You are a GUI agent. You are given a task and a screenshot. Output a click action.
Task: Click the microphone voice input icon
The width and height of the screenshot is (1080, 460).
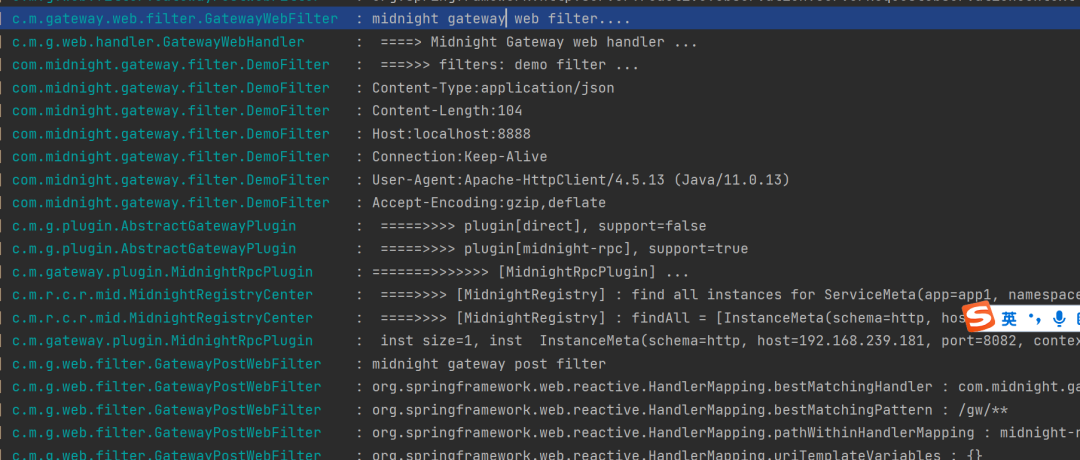[1059, 319]
